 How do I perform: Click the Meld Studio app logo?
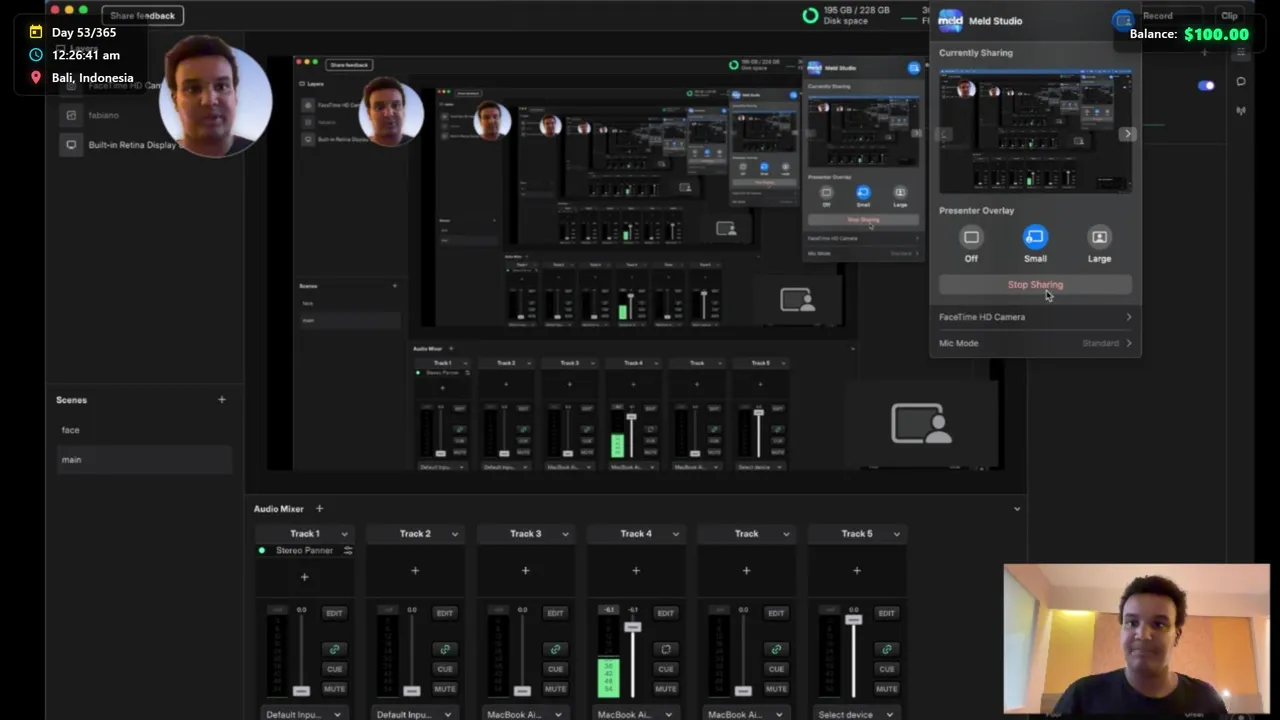pyautogui.click(x=950, y=20)
